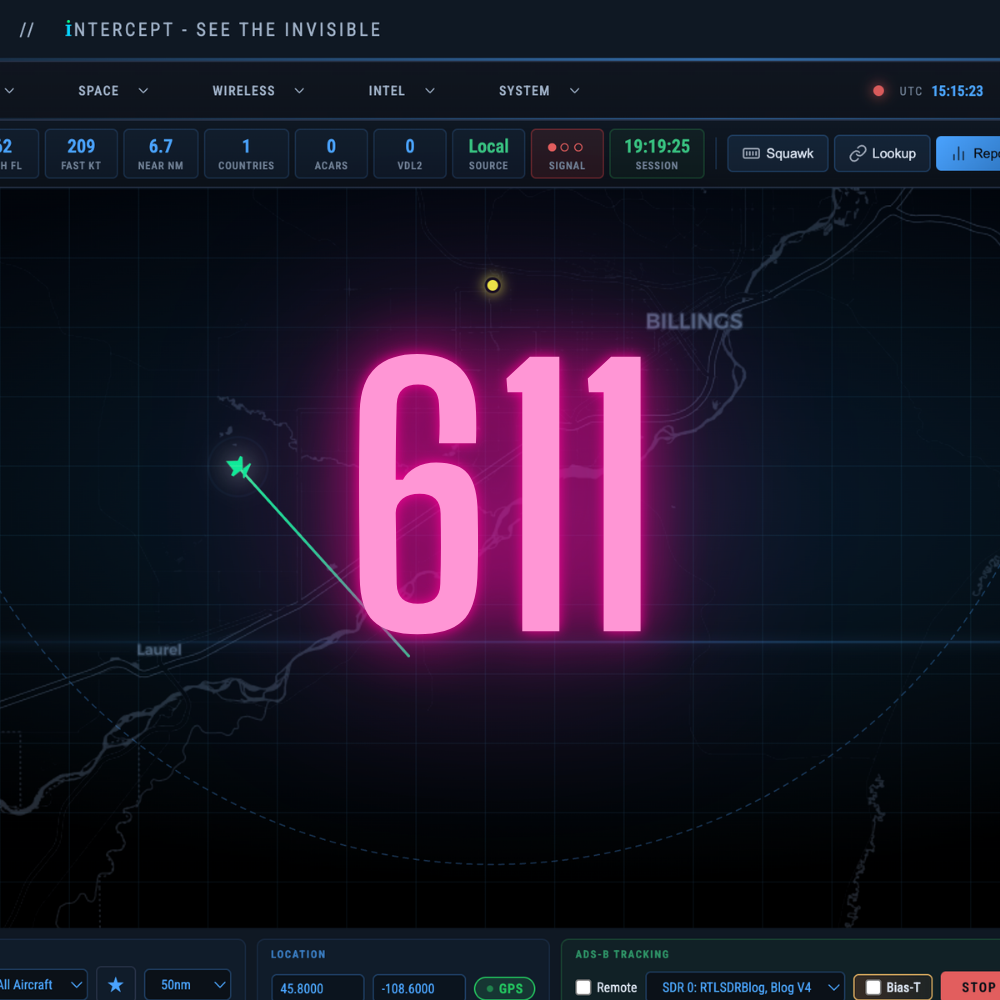This screenshot has width=1000, height=1000.
Task: Open the SYSTEM menu
Action: click(524, 90)
